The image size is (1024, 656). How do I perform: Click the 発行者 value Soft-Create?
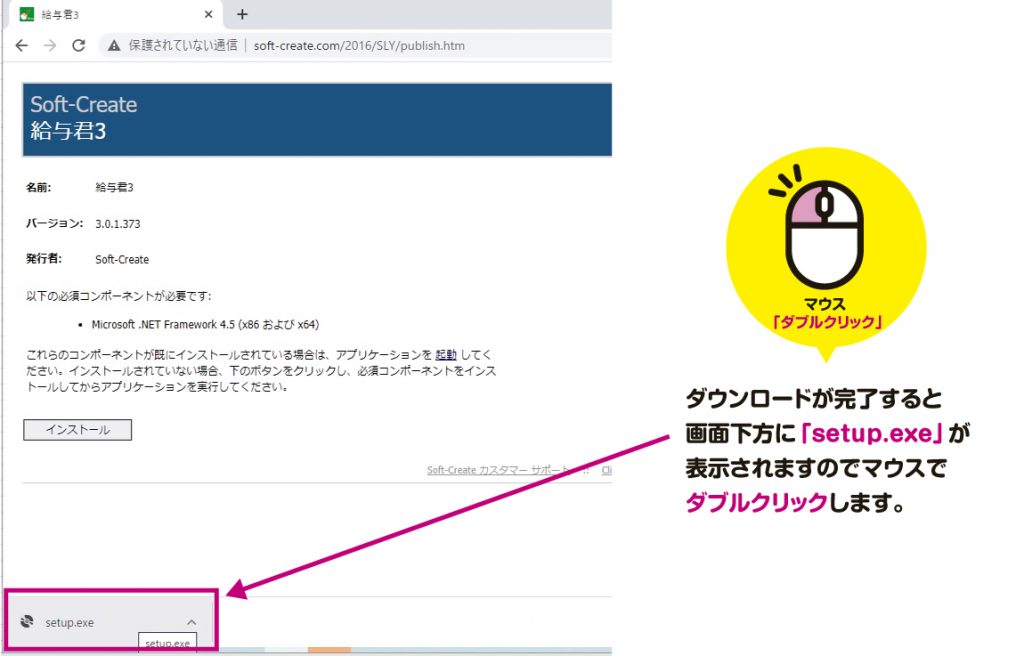(x=122, y=259)
